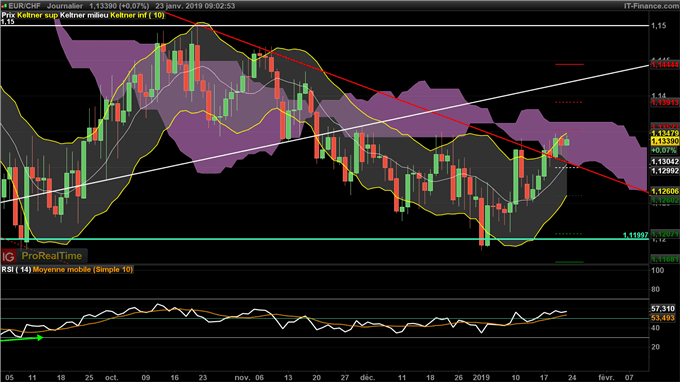Viewport: 680px width, 382px height.
Task: Click the Keltner inf (10) label
Action: [137, 15]
